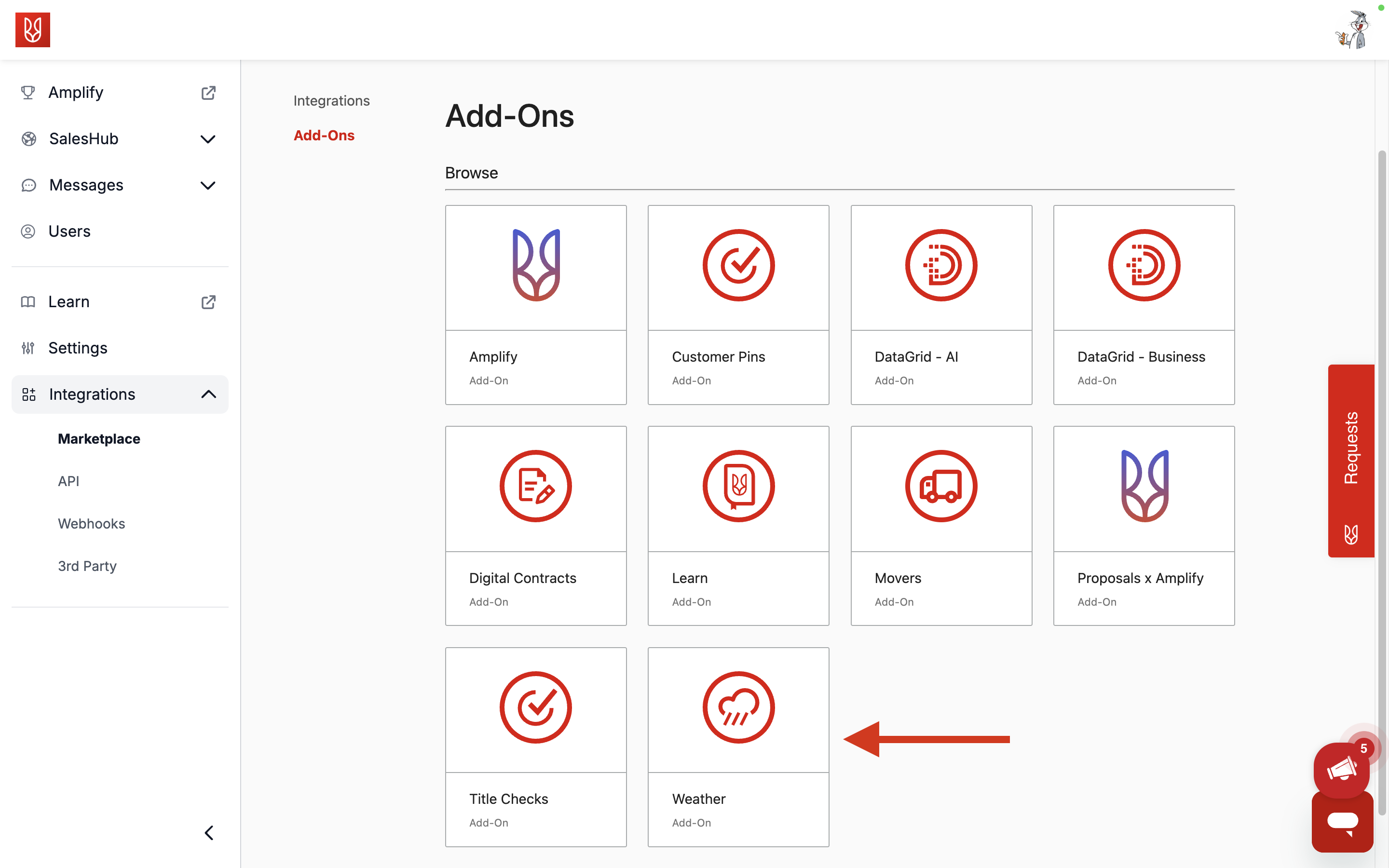Click the notification badge showing 5
1389x868 pixels.
pos(1364,748)
